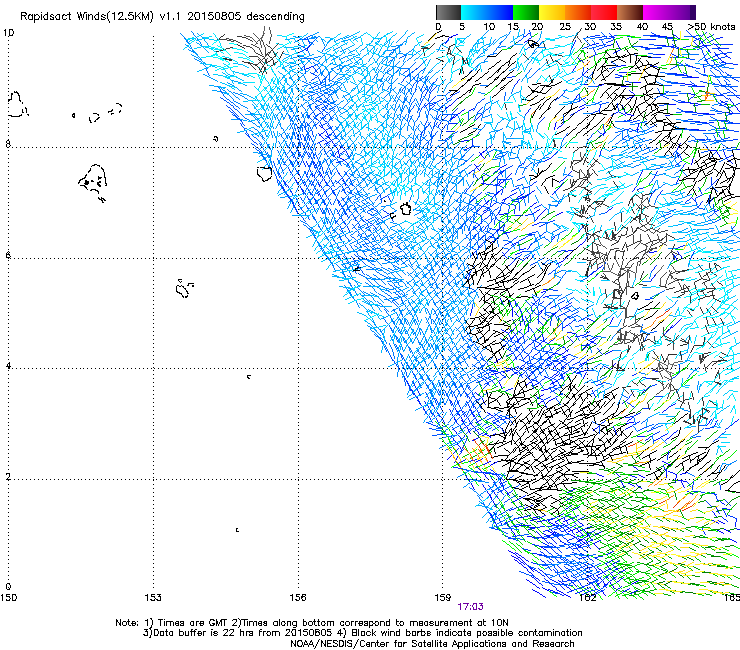740x650 pixels.
Task: Click the gray 0-5 knots legend swatch
Action: 448,12
